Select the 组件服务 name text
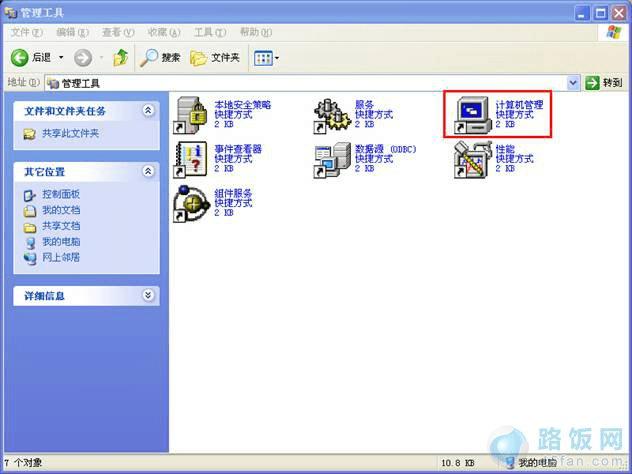632x474 pixels. (233, 193)
